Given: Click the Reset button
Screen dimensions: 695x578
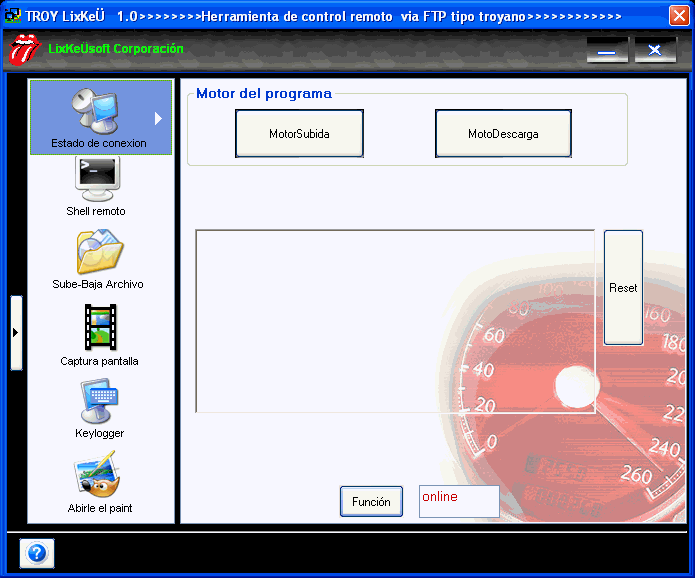Looking at the screenshot, I should point(623,288).
